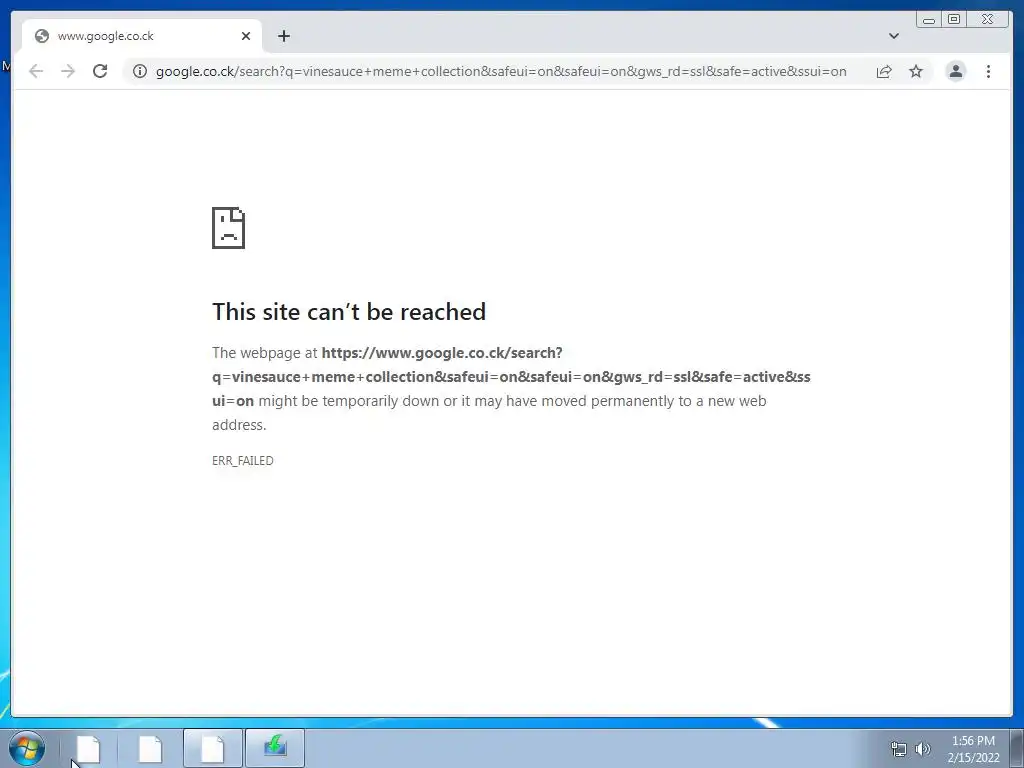Screen dimensions: 1024x768
Task: Share this page icon
Action: point(884,71)
